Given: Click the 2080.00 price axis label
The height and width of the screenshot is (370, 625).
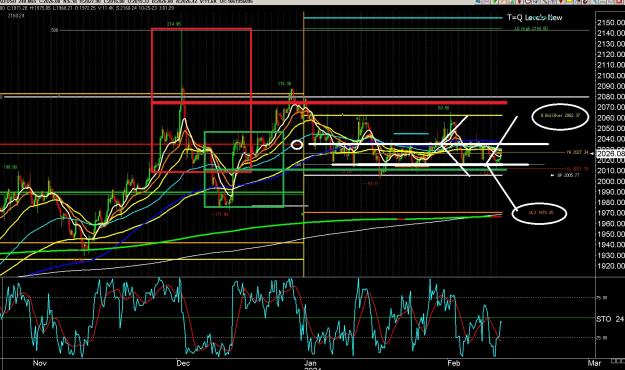Looking at the screenshot, I should 611,96.
